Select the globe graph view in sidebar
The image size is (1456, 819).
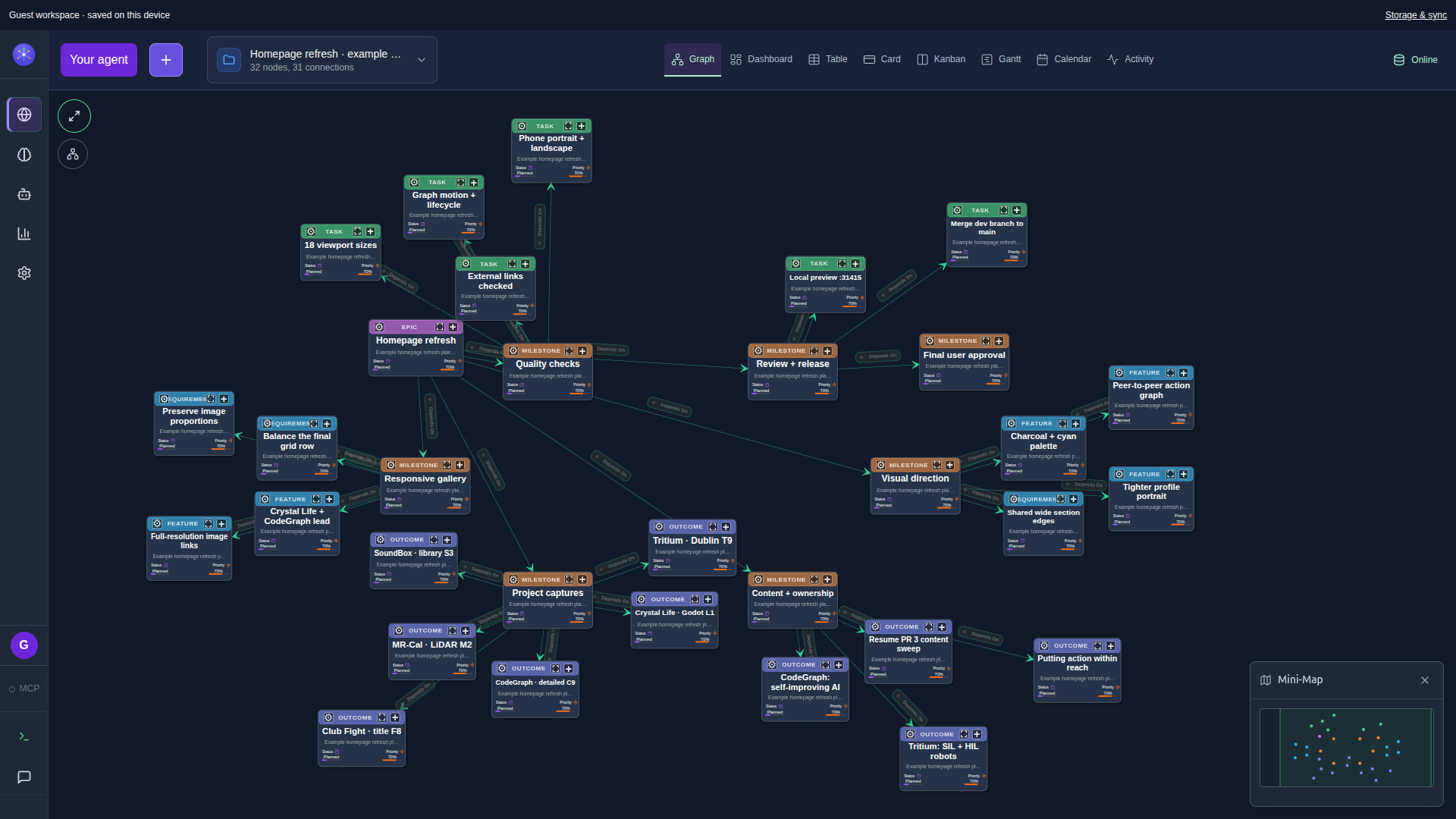24,115
